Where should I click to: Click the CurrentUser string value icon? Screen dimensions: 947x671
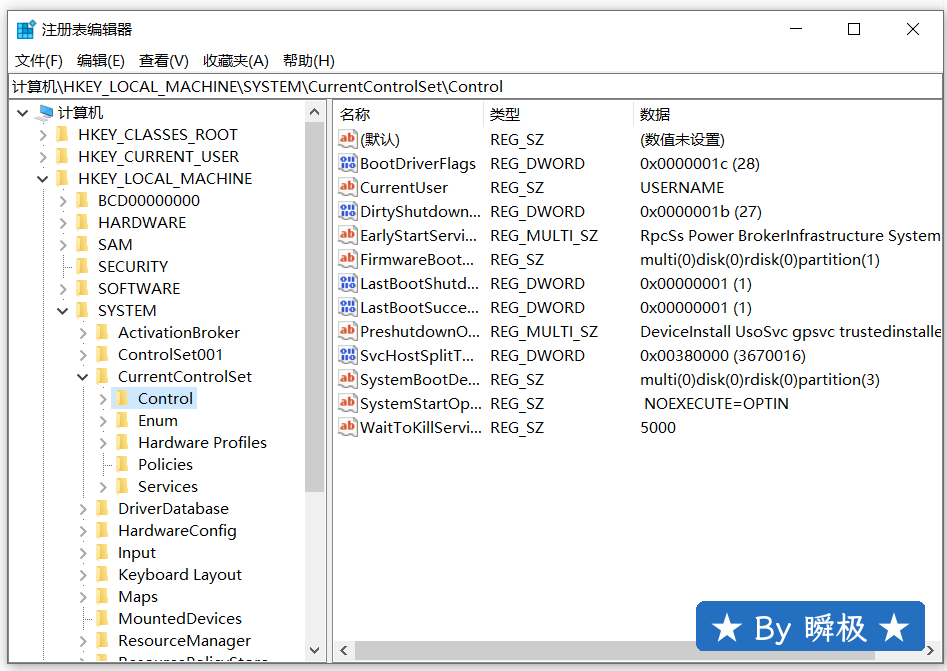(x=347, y=188)
